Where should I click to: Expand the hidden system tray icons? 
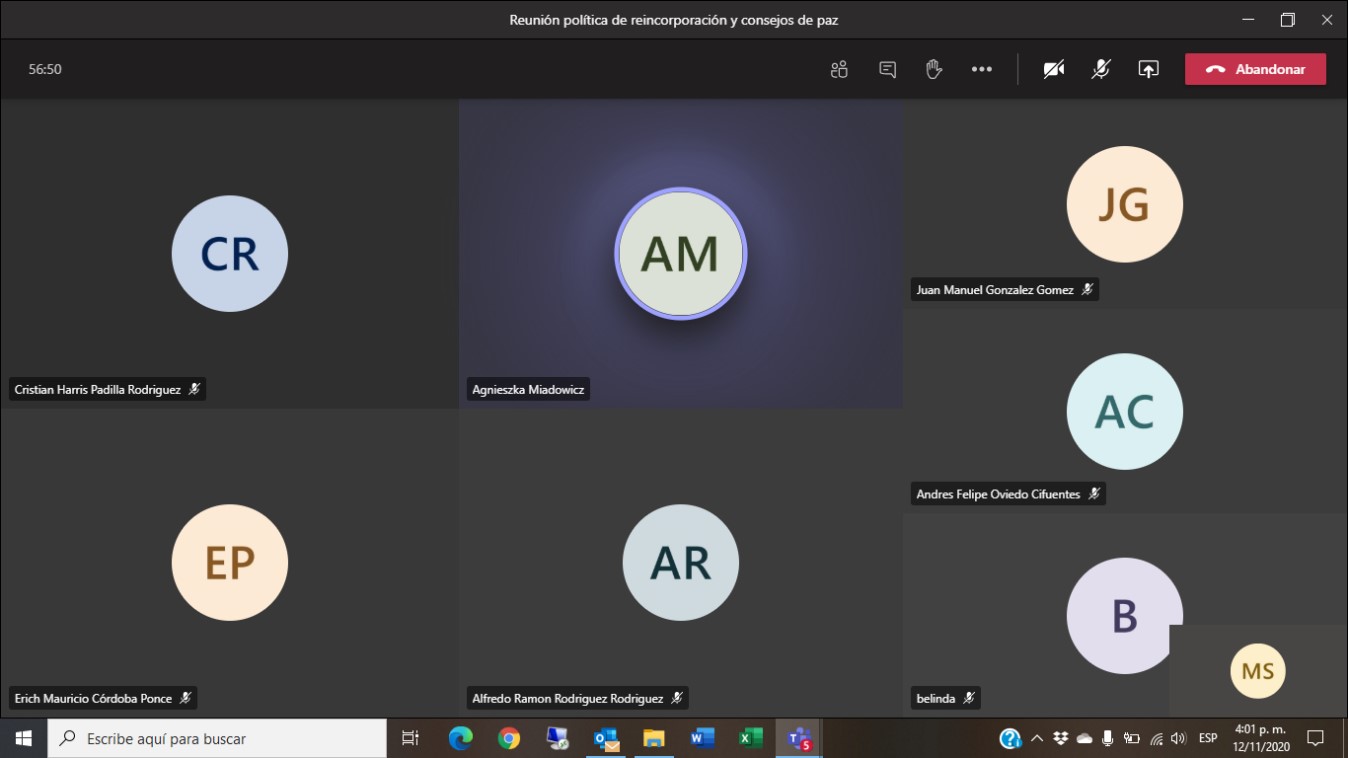pos(1037,738)
